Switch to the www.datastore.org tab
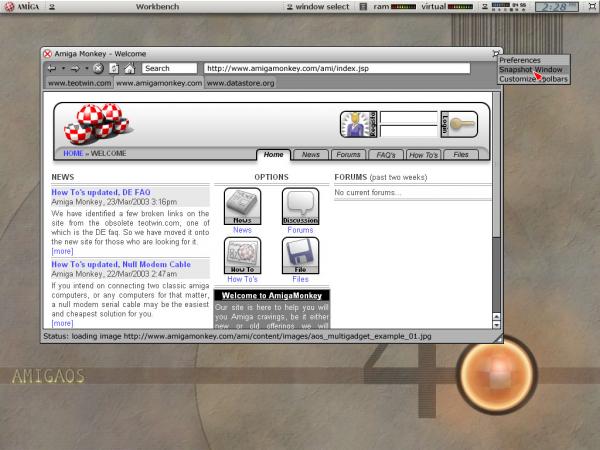This screenshot has width=600, height=450. (240, 83)
